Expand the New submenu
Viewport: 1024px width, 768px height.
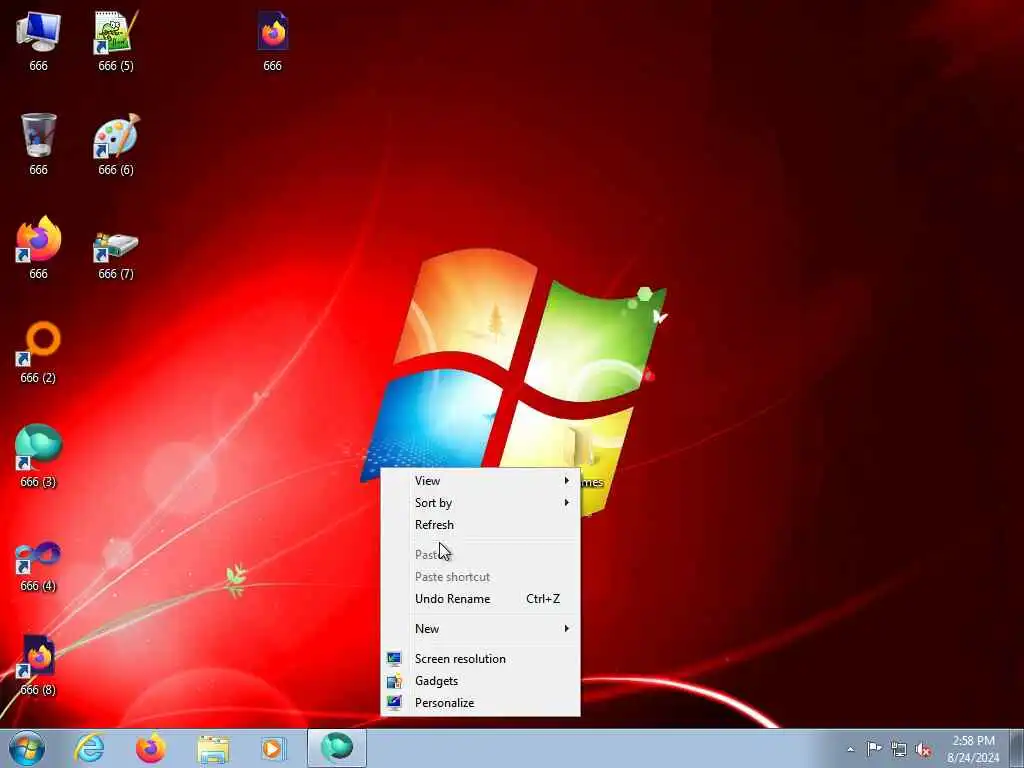tap(481, 628)
